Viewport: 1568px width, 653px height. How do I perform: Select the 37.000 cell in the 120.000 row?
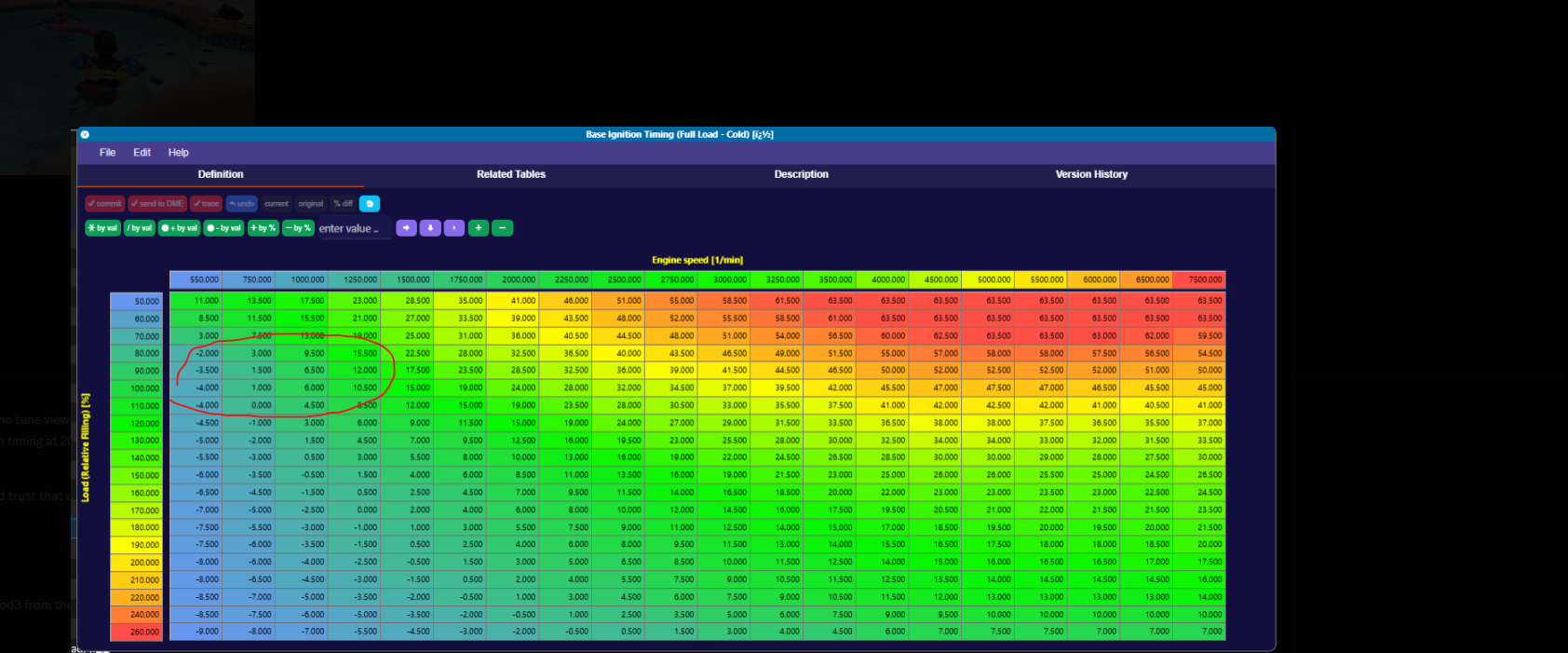[x=1199, y=423]
